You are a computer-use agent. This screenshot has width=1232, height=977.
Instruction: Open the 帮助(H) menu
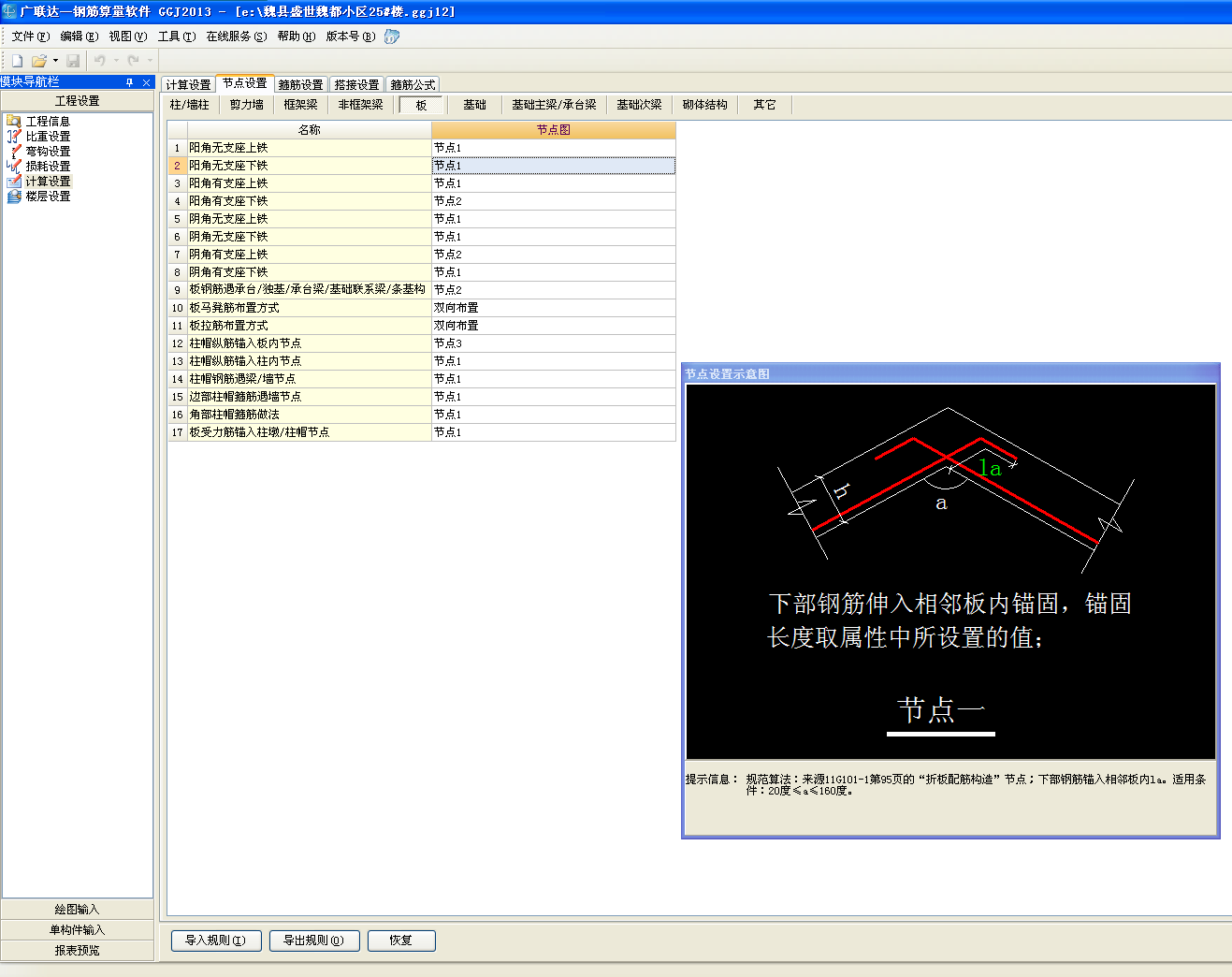pos(297,36)
